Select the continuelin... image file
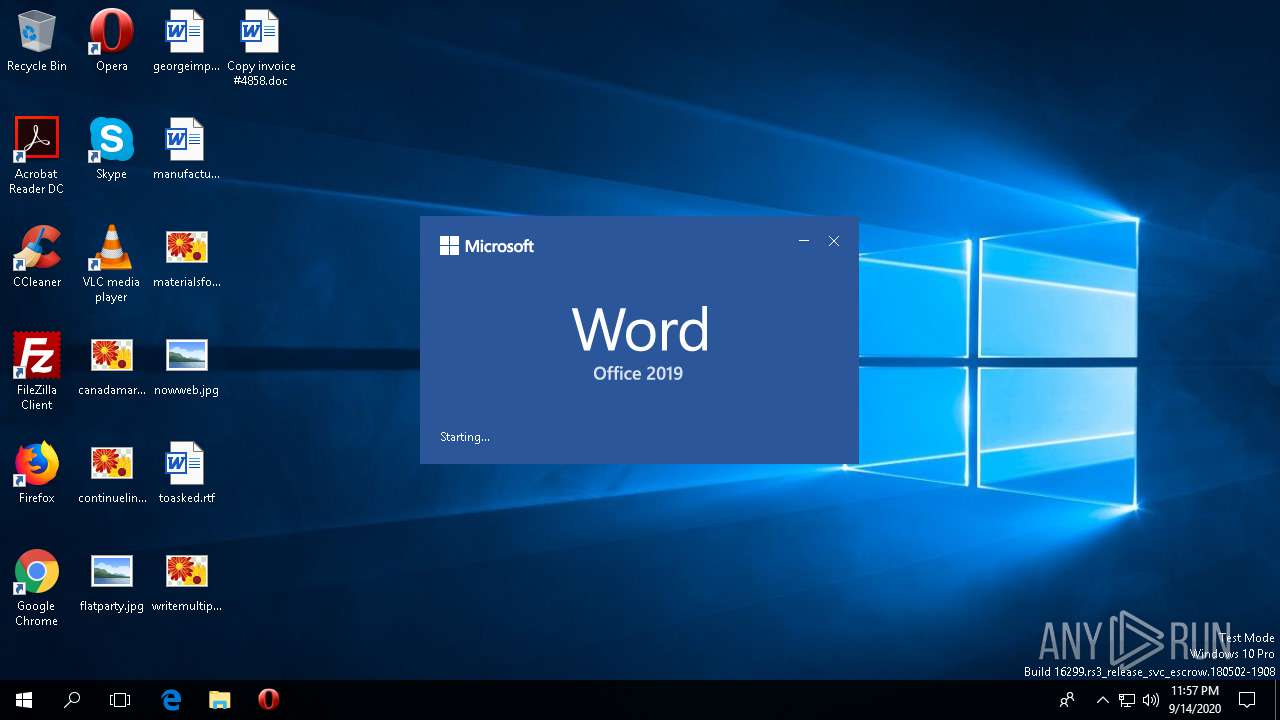This screenshot has width=1280, height=720. pos(112,473)
